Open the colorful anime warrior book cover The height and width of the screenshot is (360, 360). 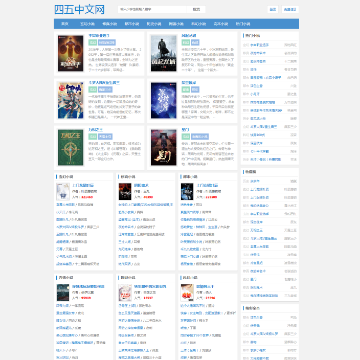(x=71, y=100)
